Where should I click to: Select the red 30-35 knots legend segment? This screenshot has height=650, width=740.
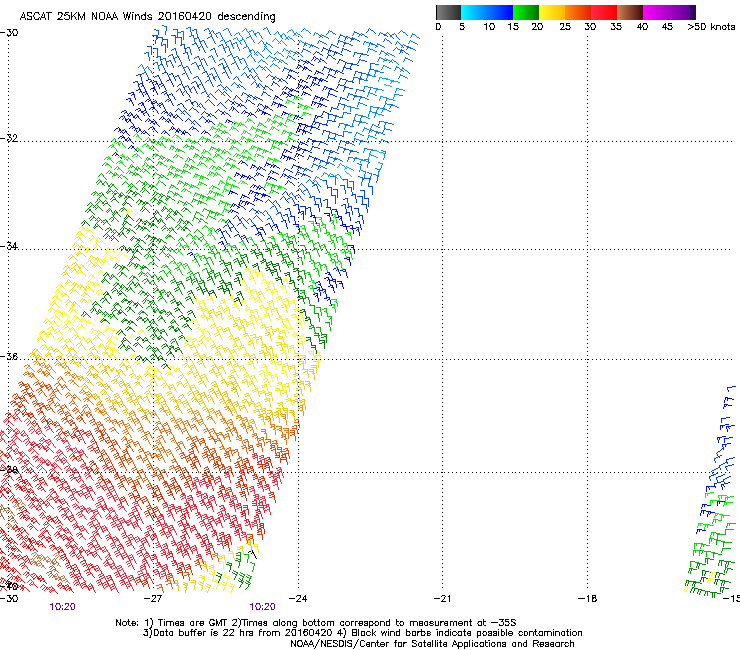[604, 12]
